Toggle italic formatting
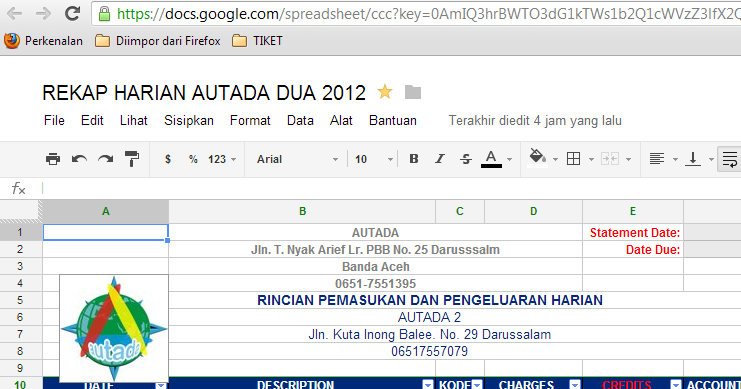 pyautogui.click(x=439, y=159)
